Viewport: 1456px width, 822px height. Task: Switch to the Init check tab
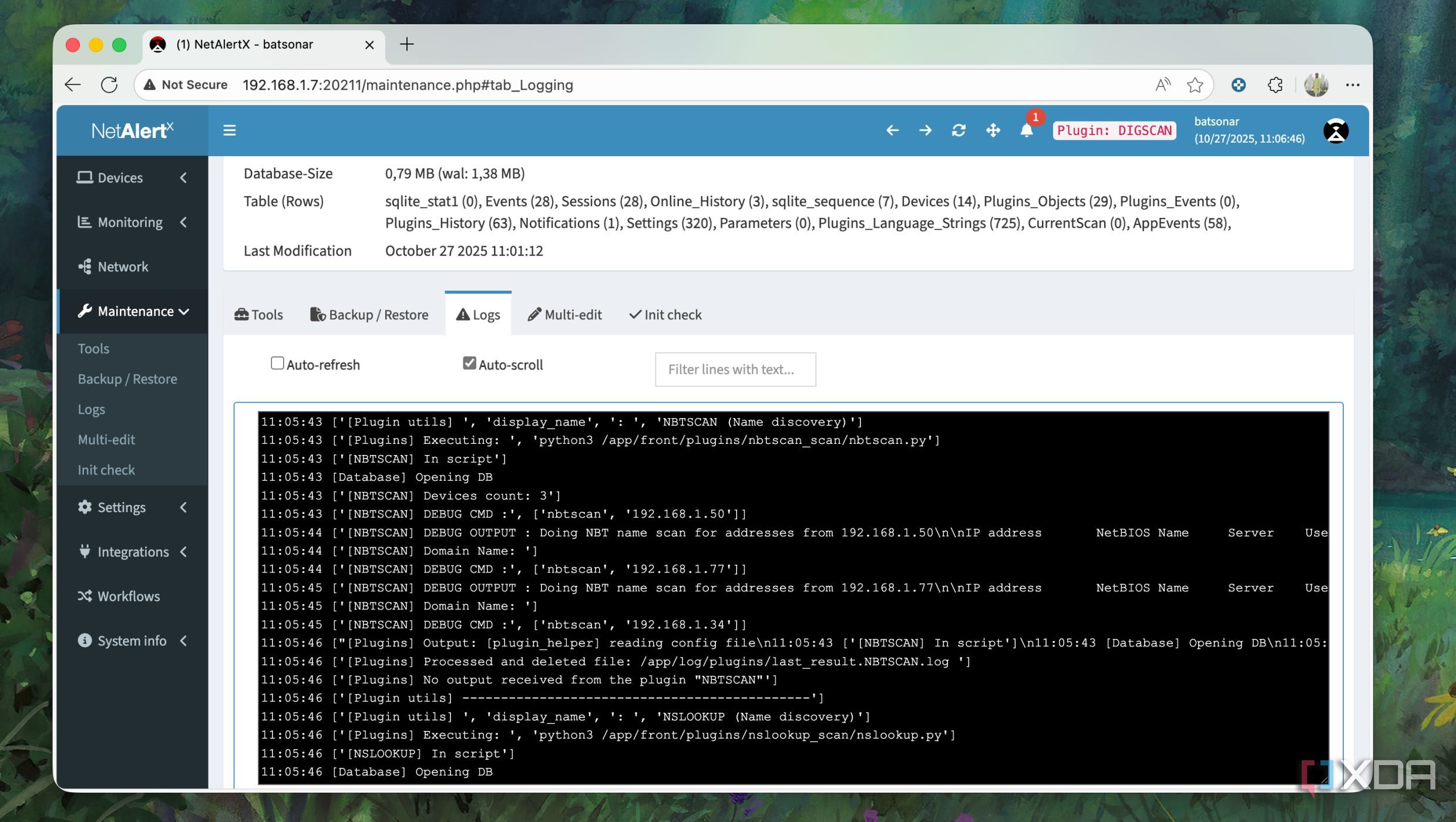[665, 315]
